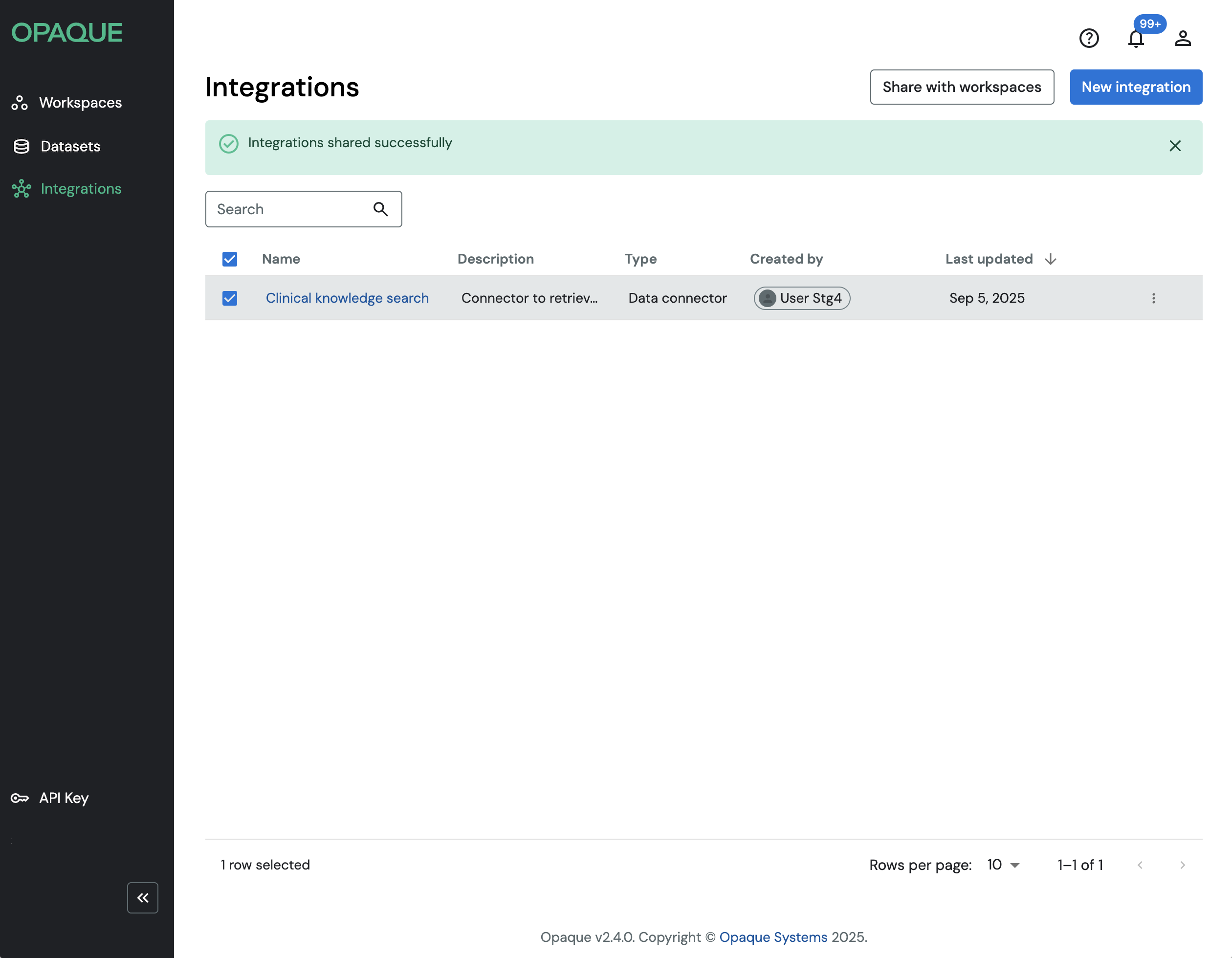The width and height of the screenshot is (1232, 958).
Task: Go to previous page chevron
Action: click(1140, 865)
